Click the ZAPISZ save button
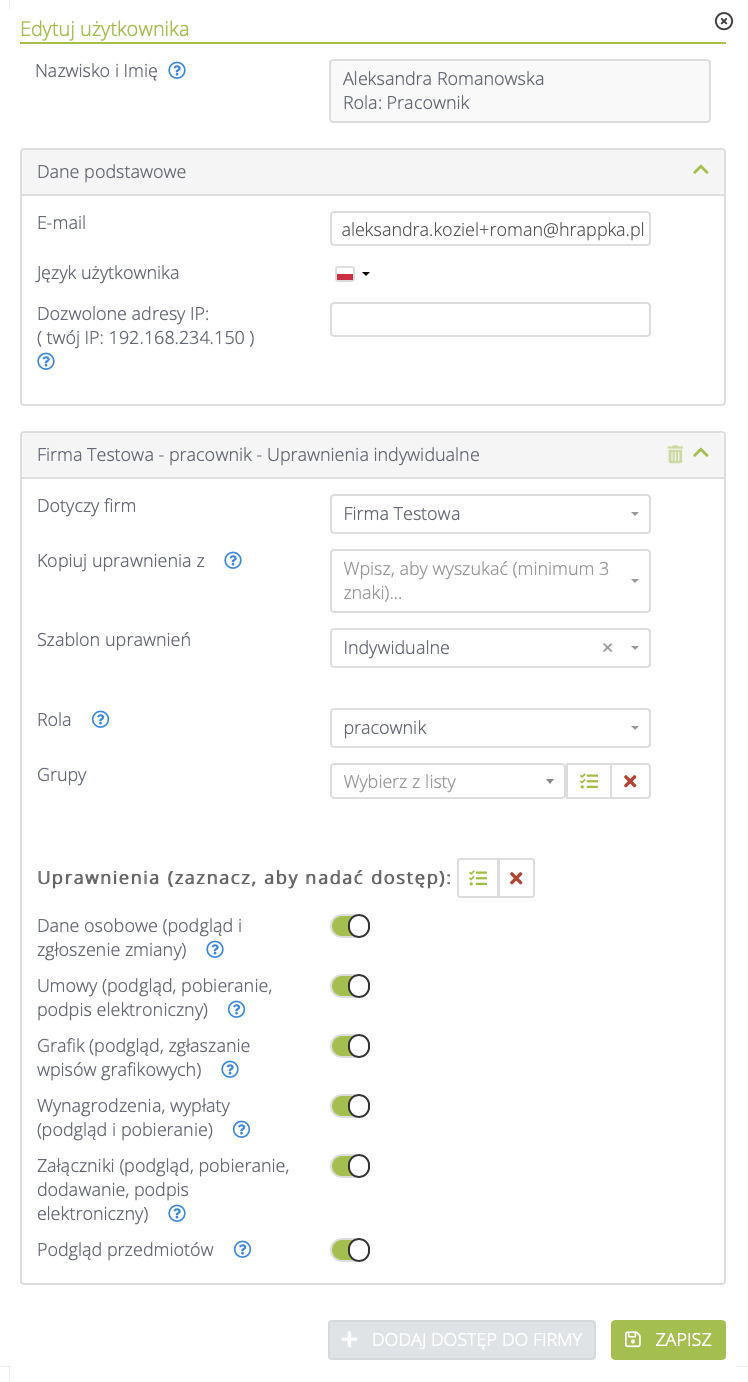 click(x=668, y=1340)
